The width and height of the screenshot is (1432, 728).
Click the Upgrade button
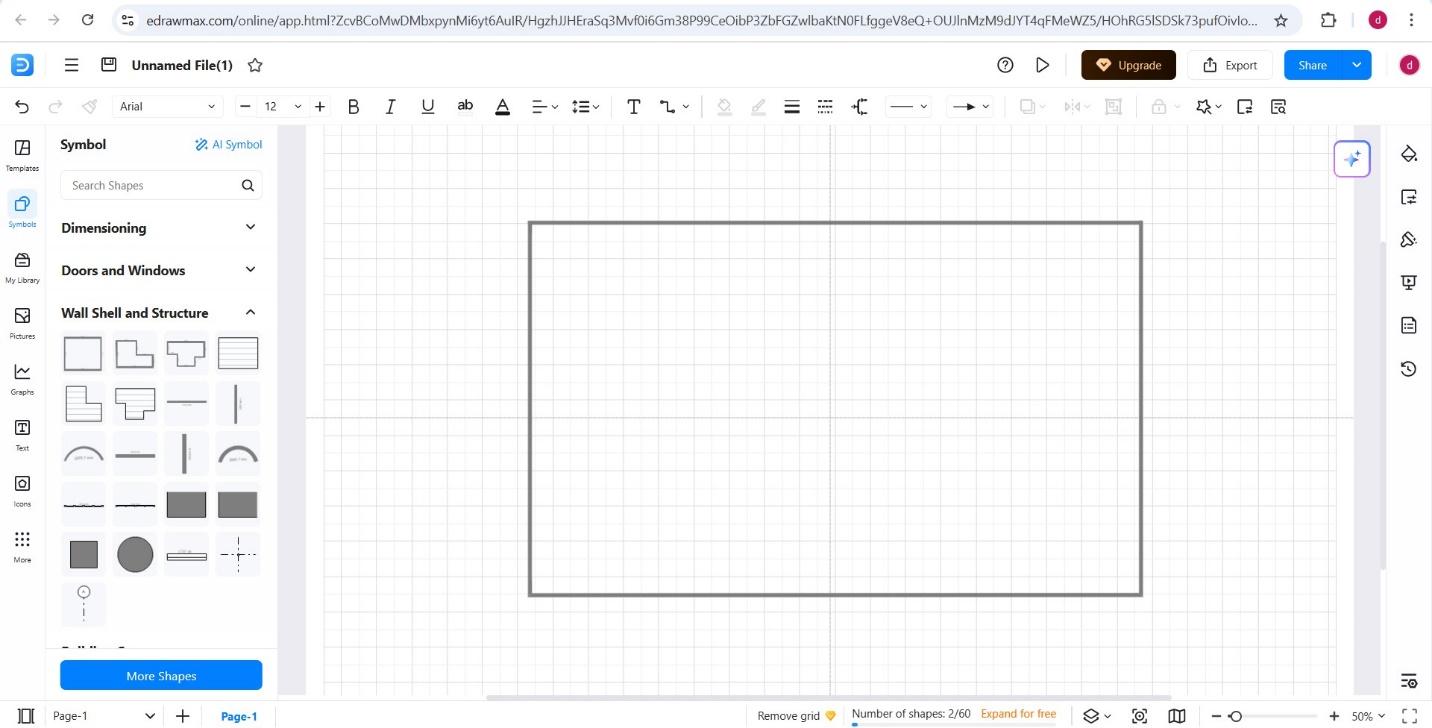[1129, 65]
